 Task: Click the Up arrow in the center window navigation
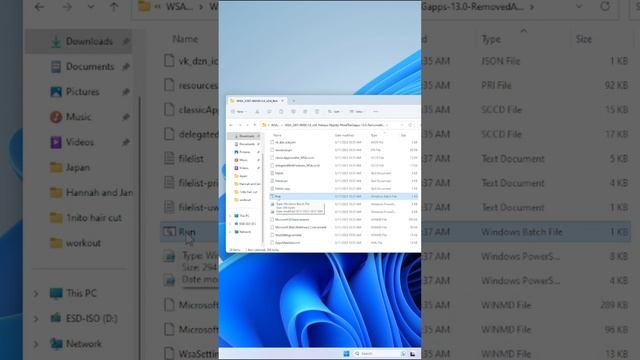255,125
